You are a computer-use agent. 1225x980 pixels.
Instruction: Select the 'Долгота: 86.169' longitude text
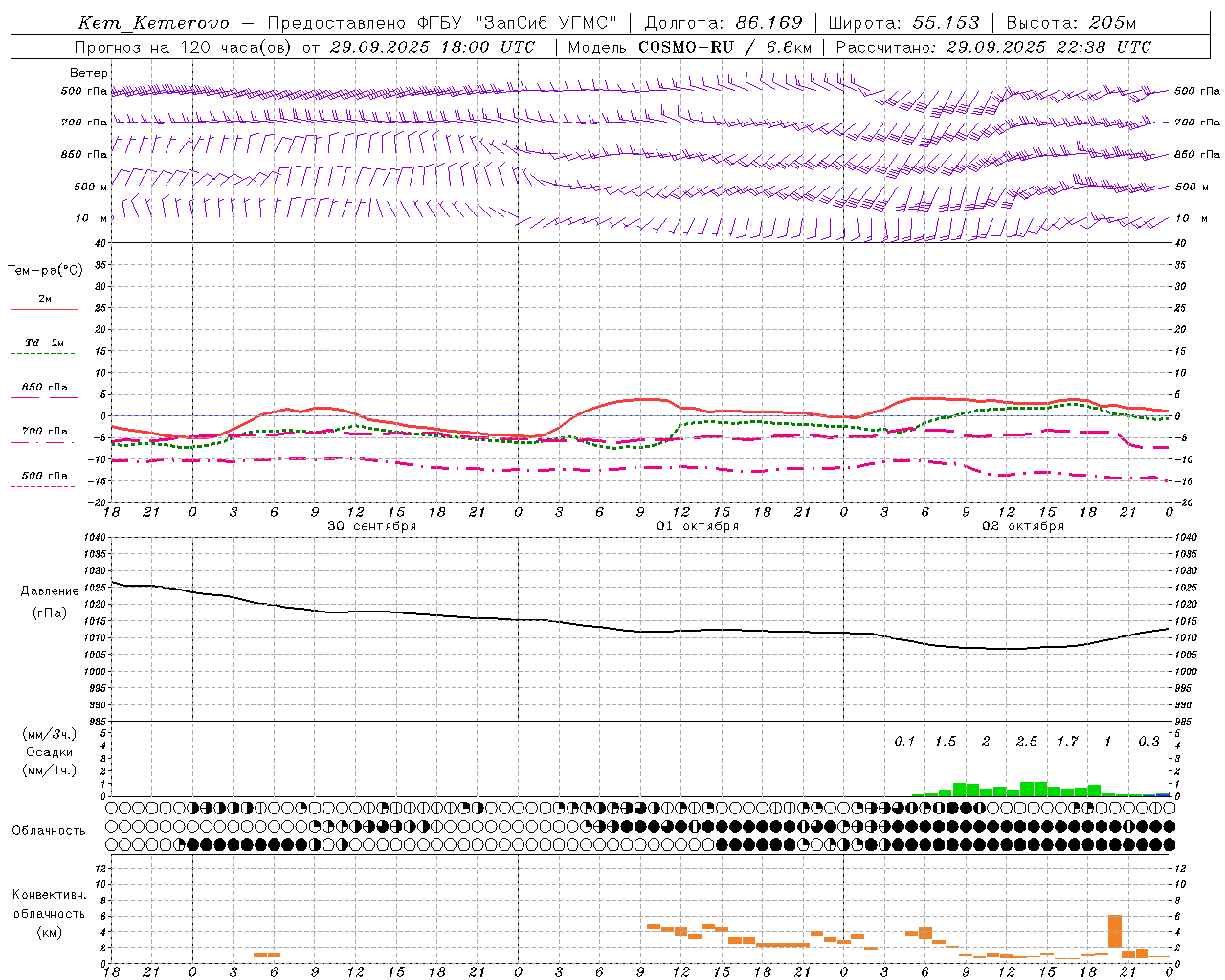click(x=724, y=23)
